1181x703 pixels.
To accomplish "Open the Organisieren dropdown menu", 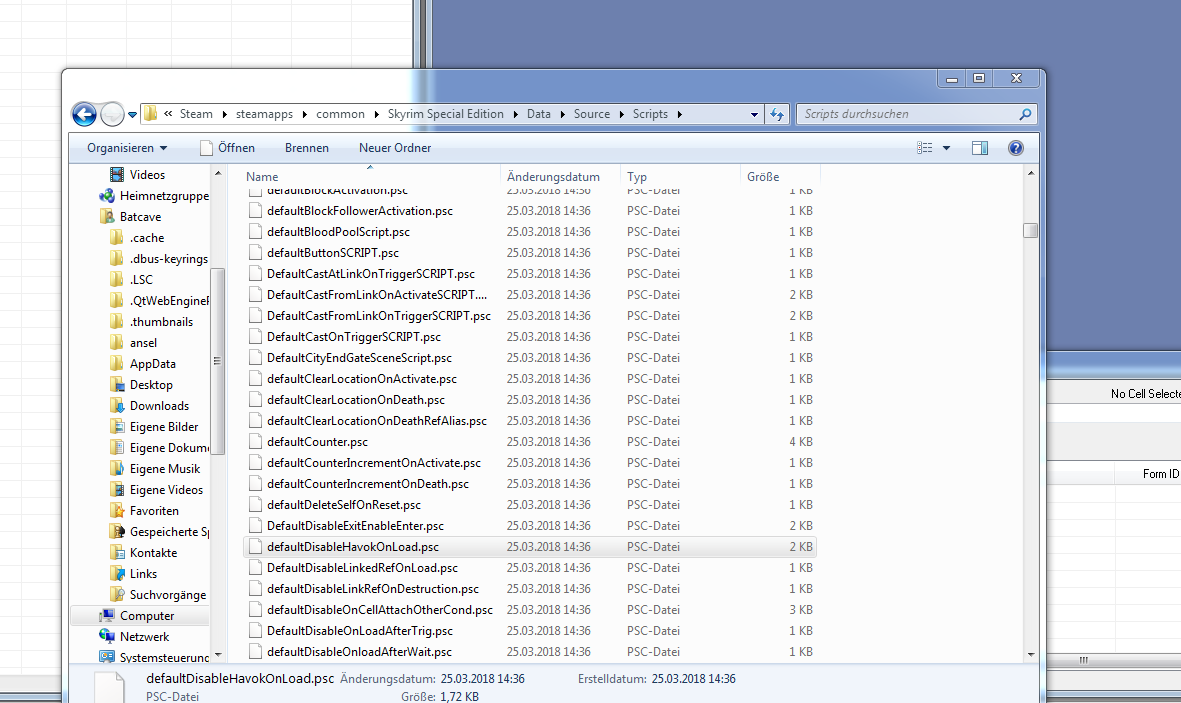I will click(127, 148).
